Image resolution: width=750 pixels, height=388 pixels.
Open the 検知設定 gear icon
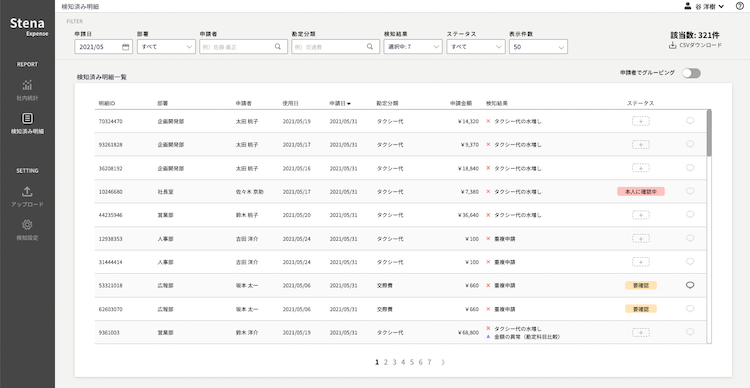(27, 225)
